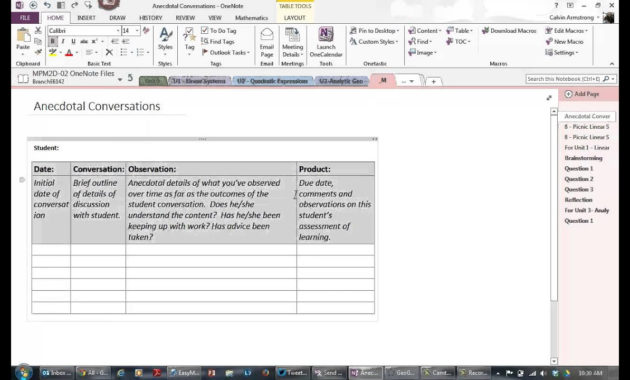The image size is (630, 380).
Task: Click New Macro
Action: point(565,41)
